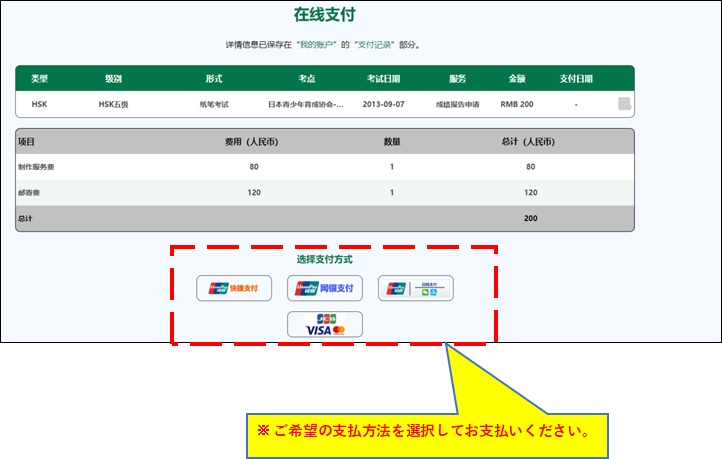Select the truncated 日本青少年育成协会 test center cell
This screenshot has width=722, height=459.
pyautogui.click(x=306, y=104)
